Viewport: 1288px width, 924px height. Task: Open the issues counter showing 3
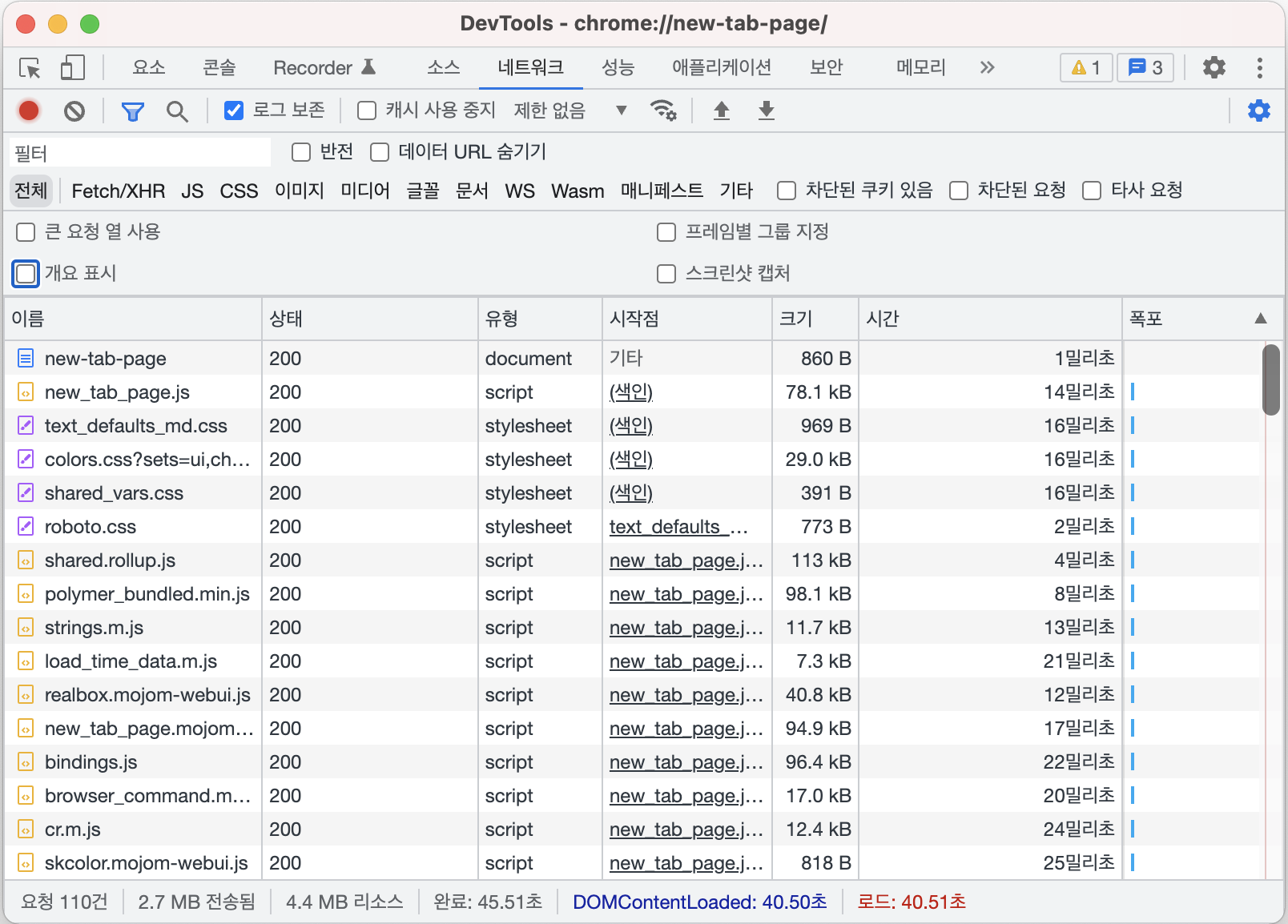point(1145,68)
